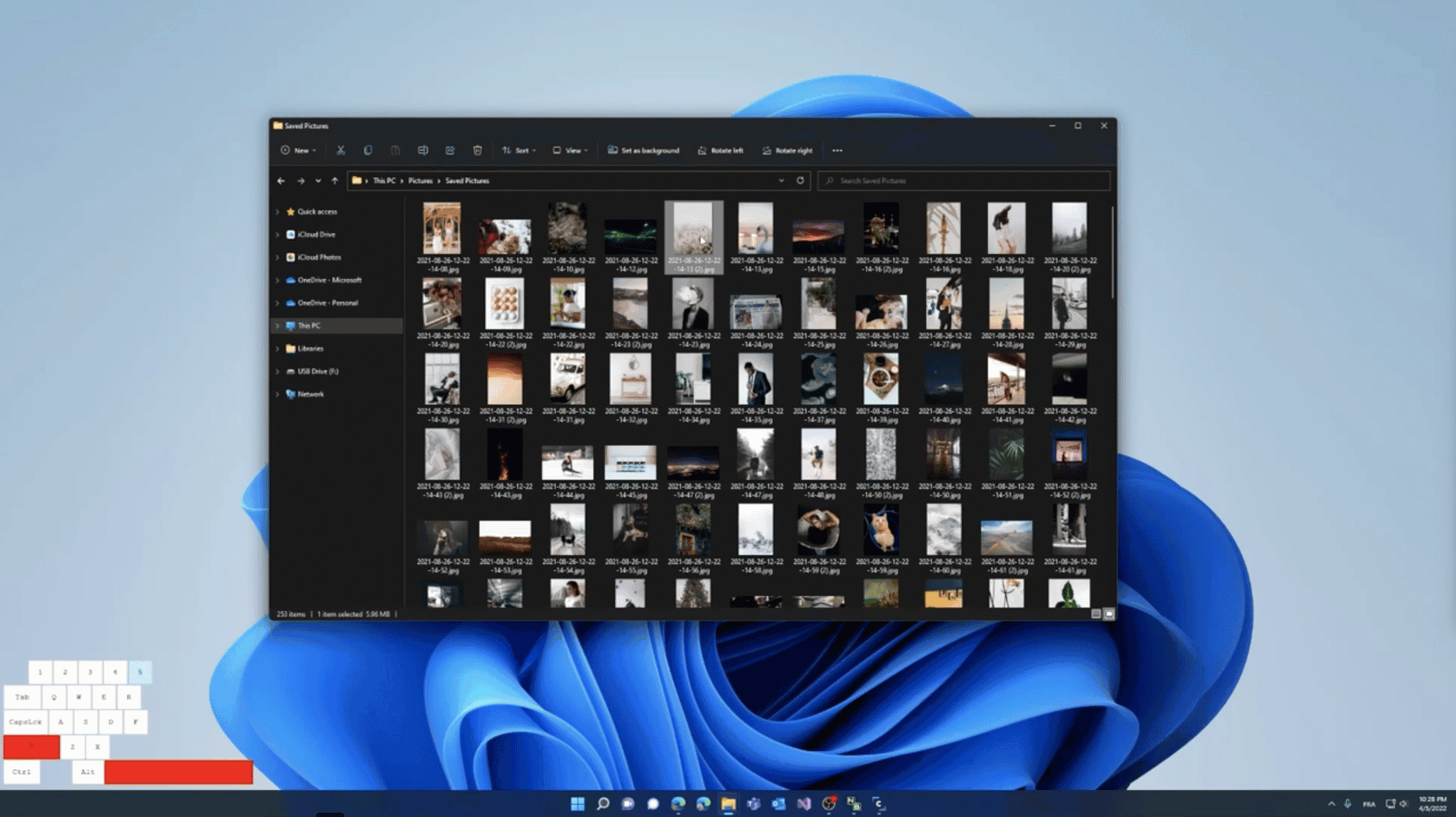Click the Paste icon in Explorer toolbar
Screen dimensions: 1456x817
[395, 150]
